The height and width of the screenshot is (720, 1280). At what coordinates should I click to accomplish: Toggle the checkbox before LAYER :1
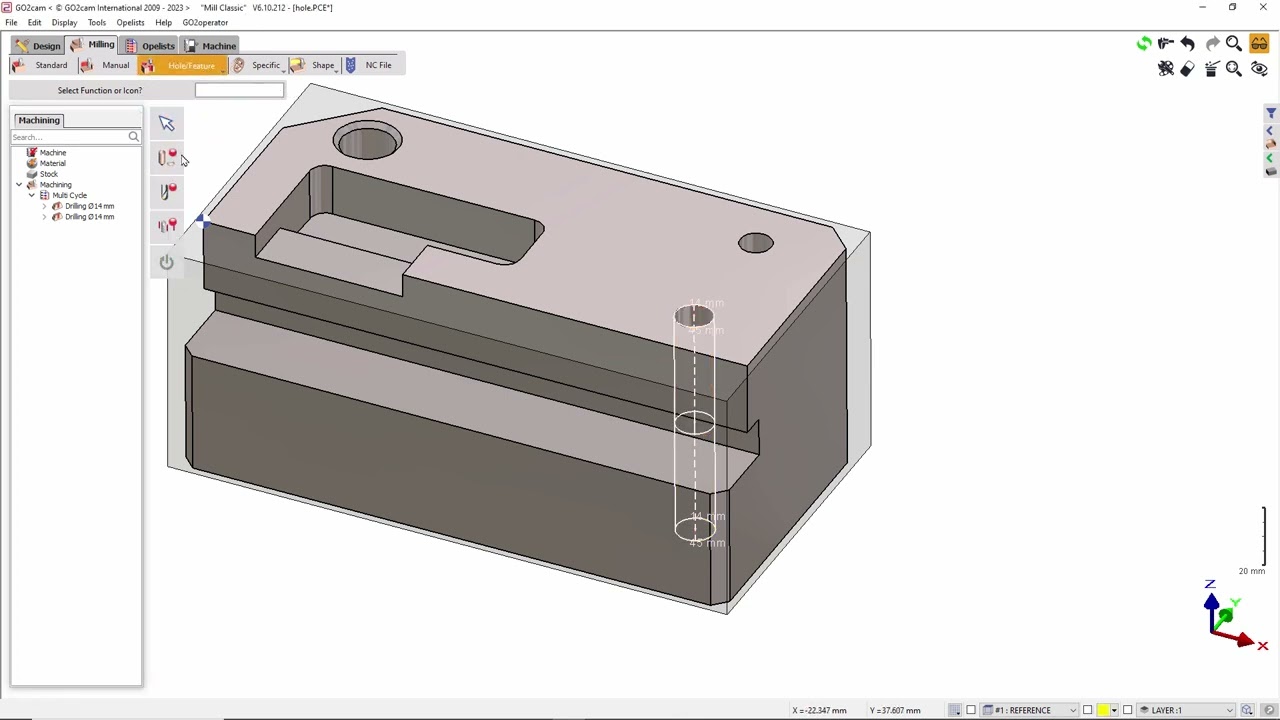click(x=1128, y=710)
